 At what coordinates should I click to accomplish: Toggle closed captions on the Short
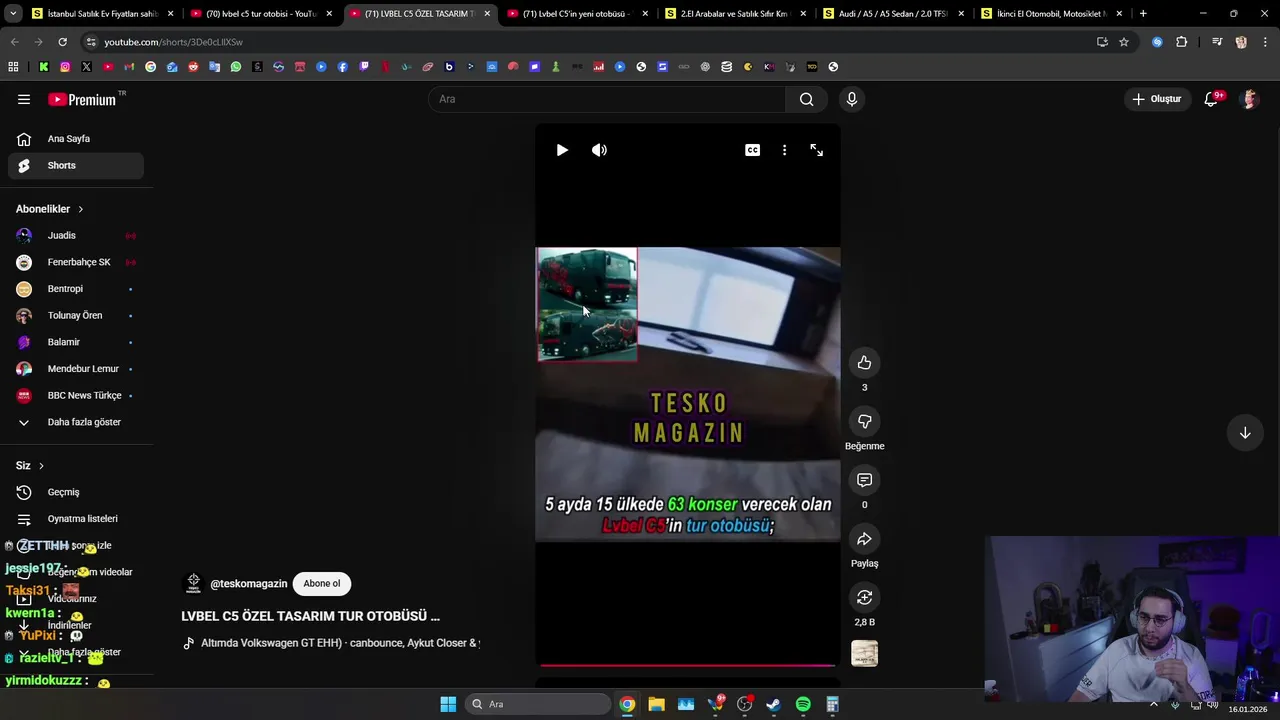752,150
